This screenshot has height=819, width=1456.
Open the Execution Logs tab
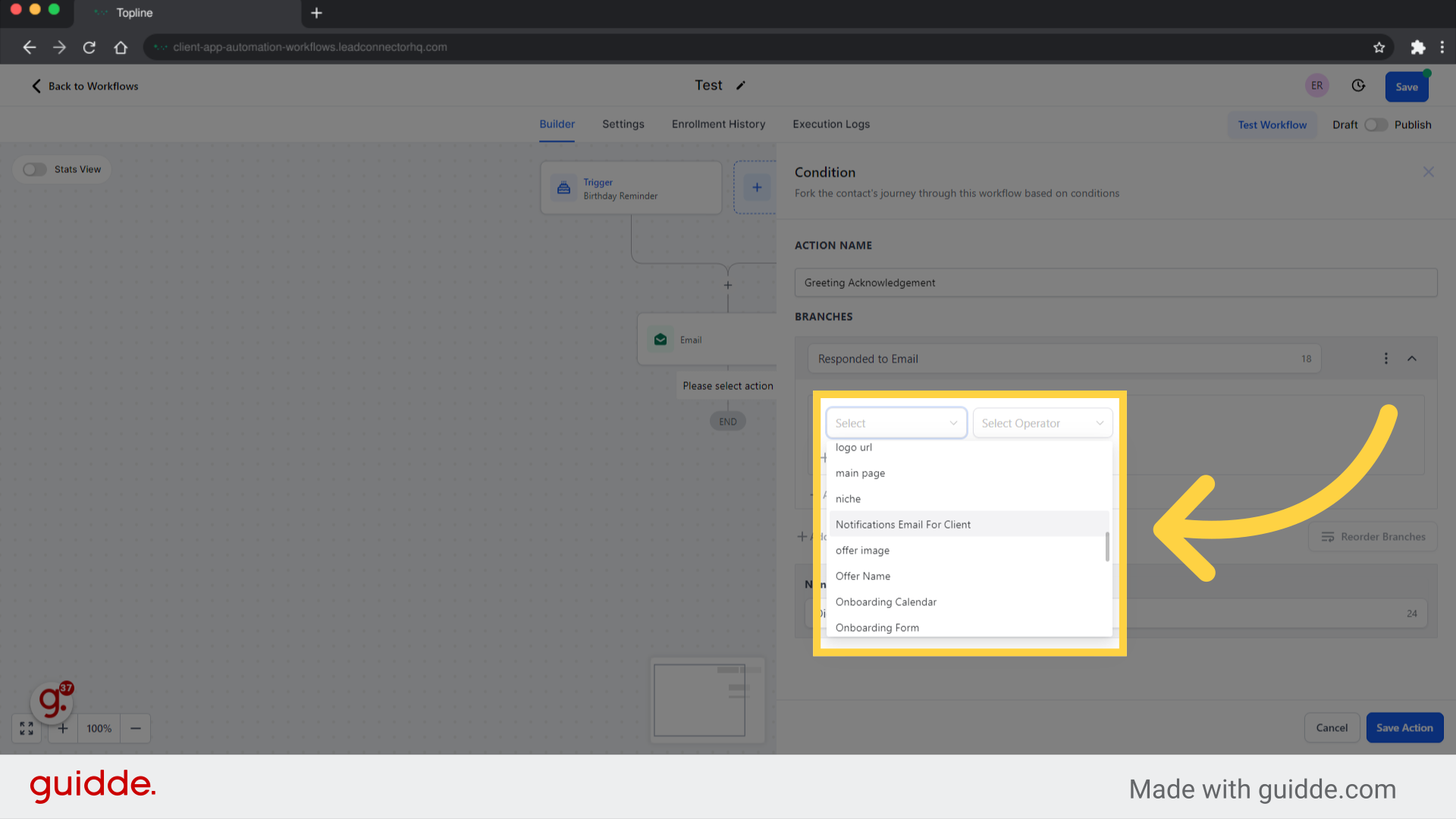831,124
